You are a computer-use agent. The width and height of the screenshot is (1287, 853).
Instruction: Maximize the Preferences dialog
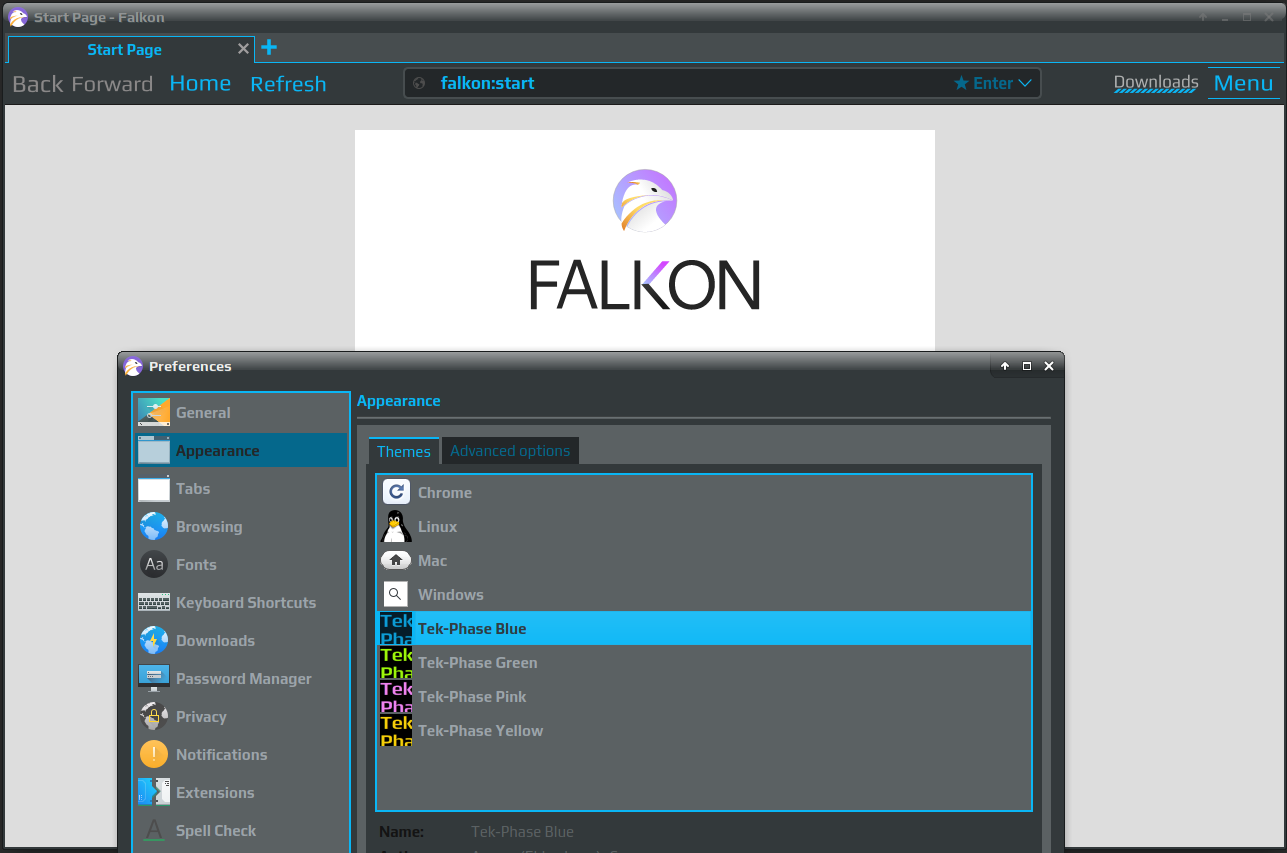1027,366
